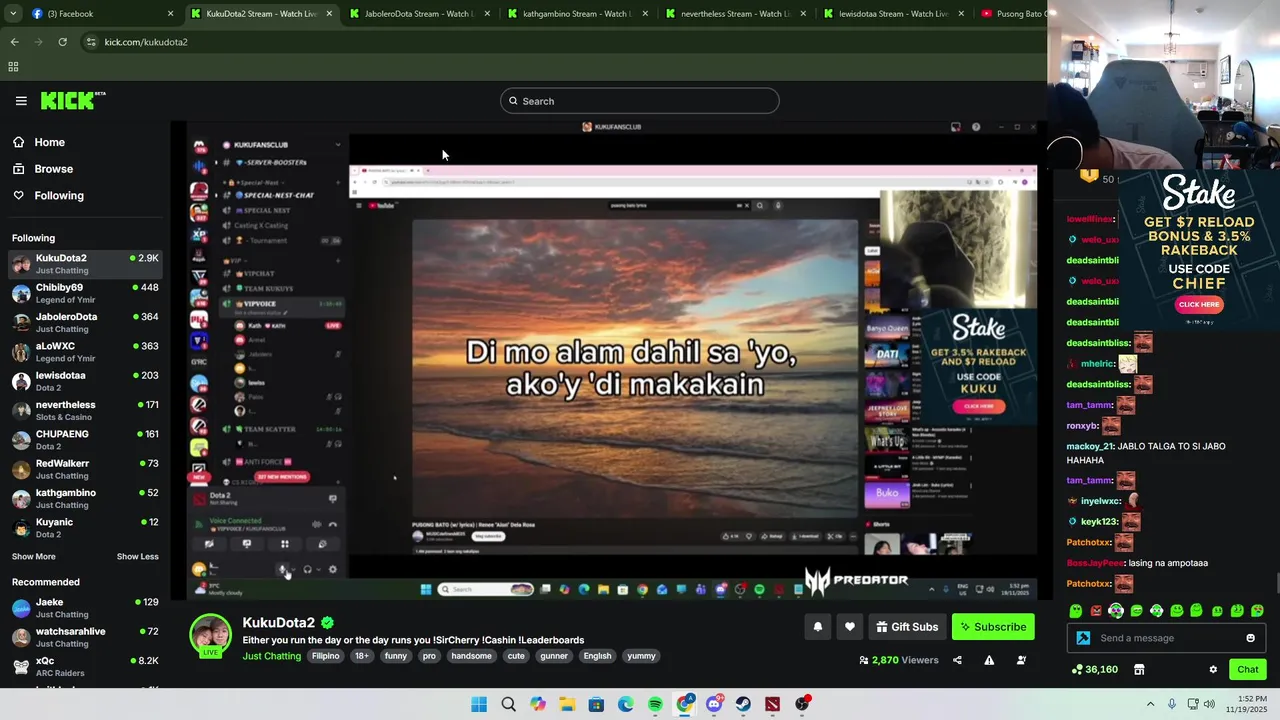Open recommended channel watchsarahlive
This screenshot has height=720, width=1280.
click(85, 637)
